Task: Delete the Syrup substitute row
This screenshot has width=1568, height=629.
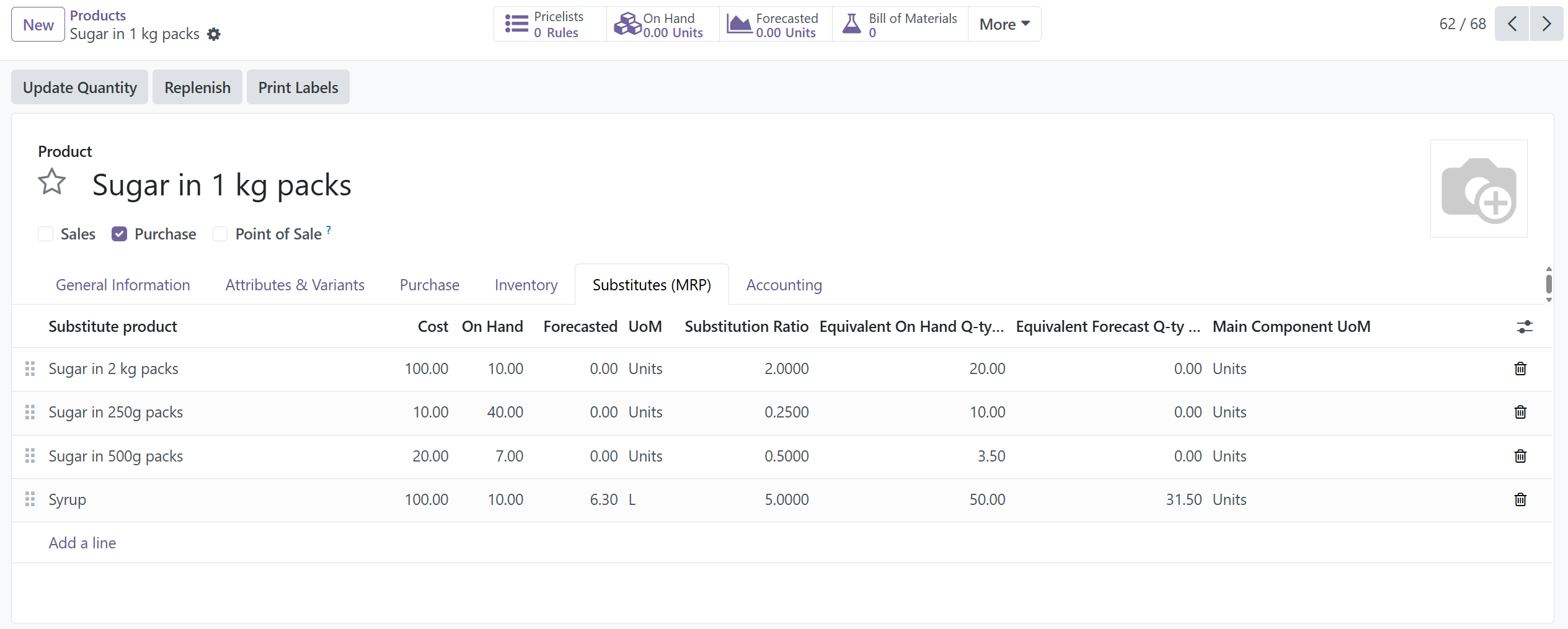Action: pyautogui.click(x=1520, y=499)
